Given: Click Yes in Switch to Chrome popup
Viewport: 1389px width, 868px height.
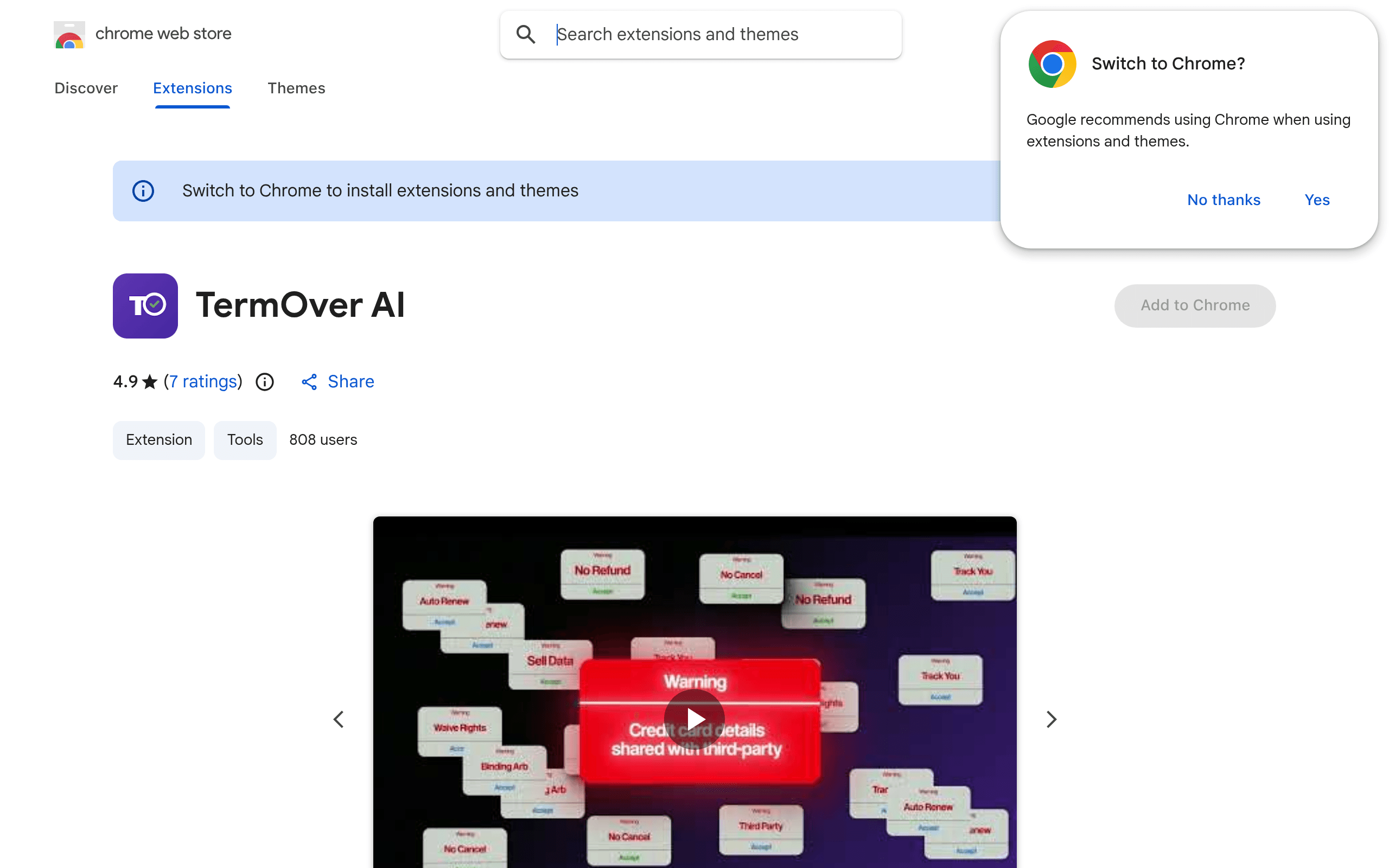Looking at the screenshot, I should click(x=1317, y=200).
